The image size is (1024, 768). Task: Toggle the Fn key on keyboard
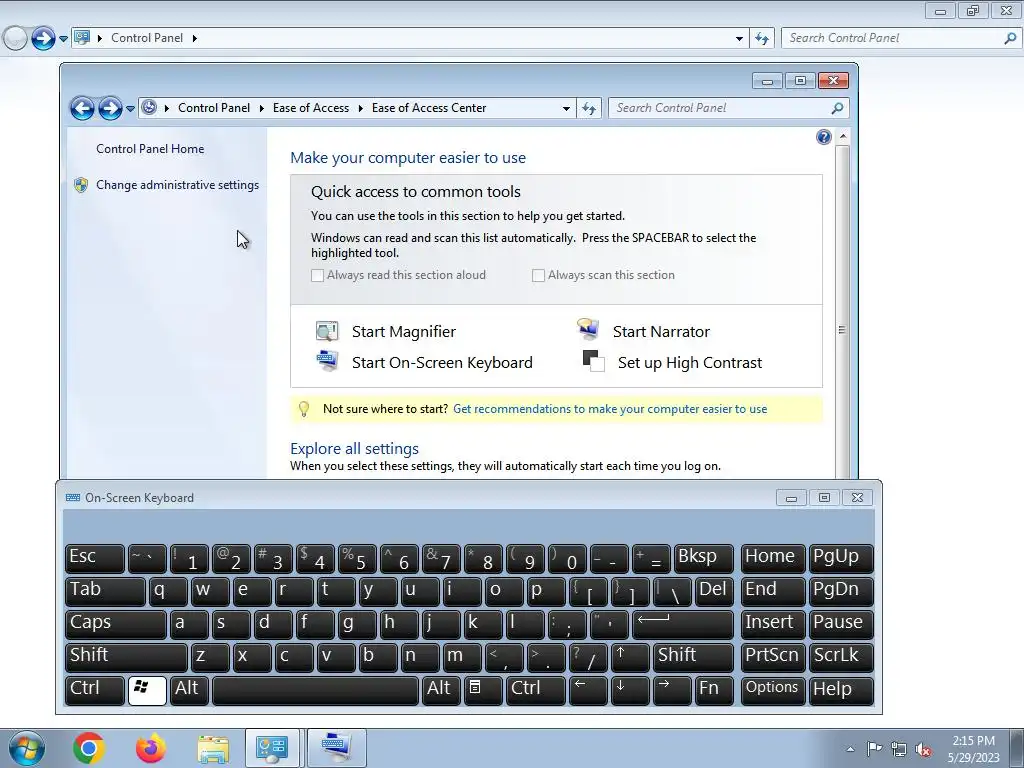tap(714, 690)
